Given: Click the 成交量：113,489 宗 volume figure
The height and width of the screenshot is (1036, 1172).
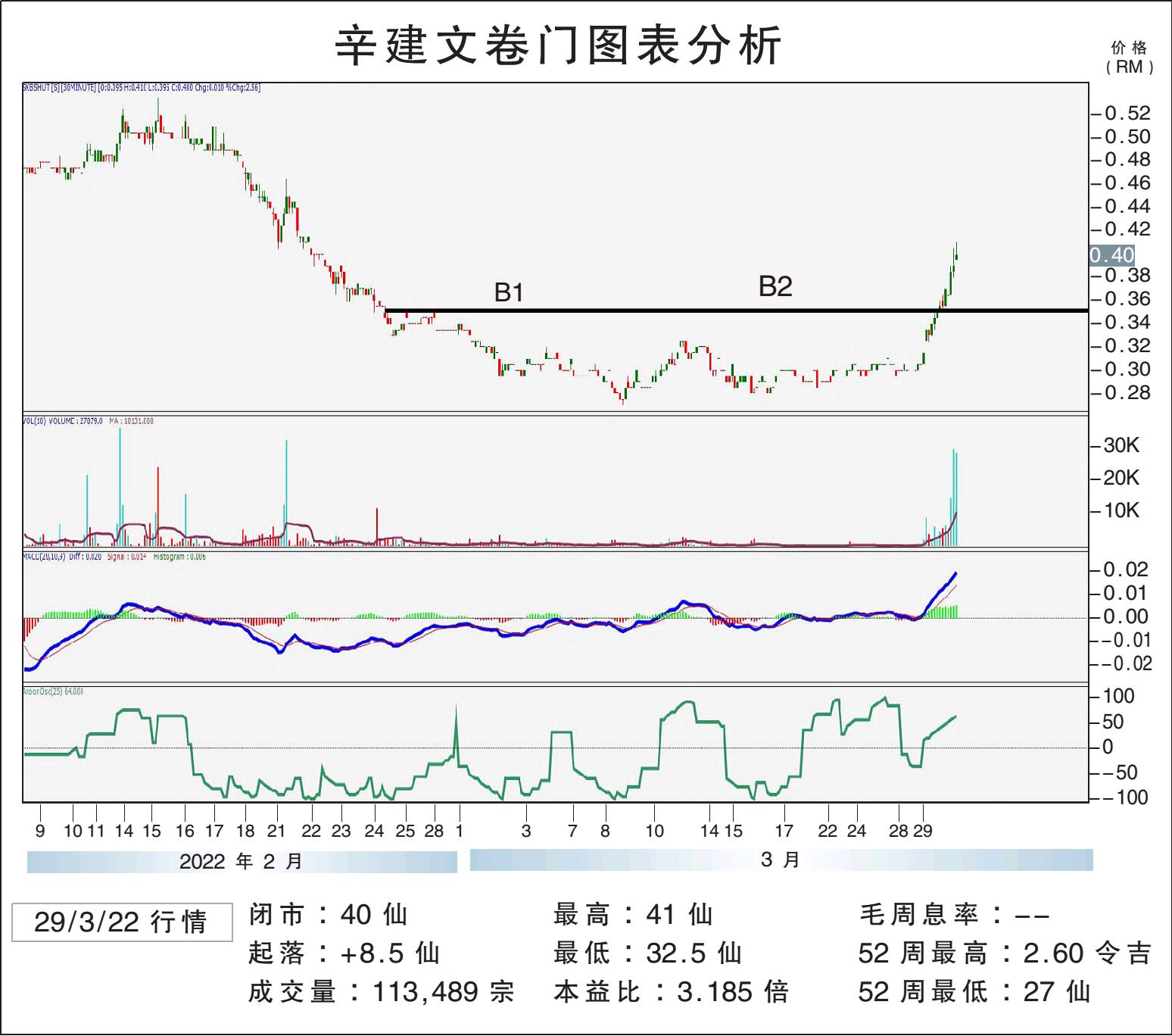Looking at the screenshot, I should tap(382, 992).
